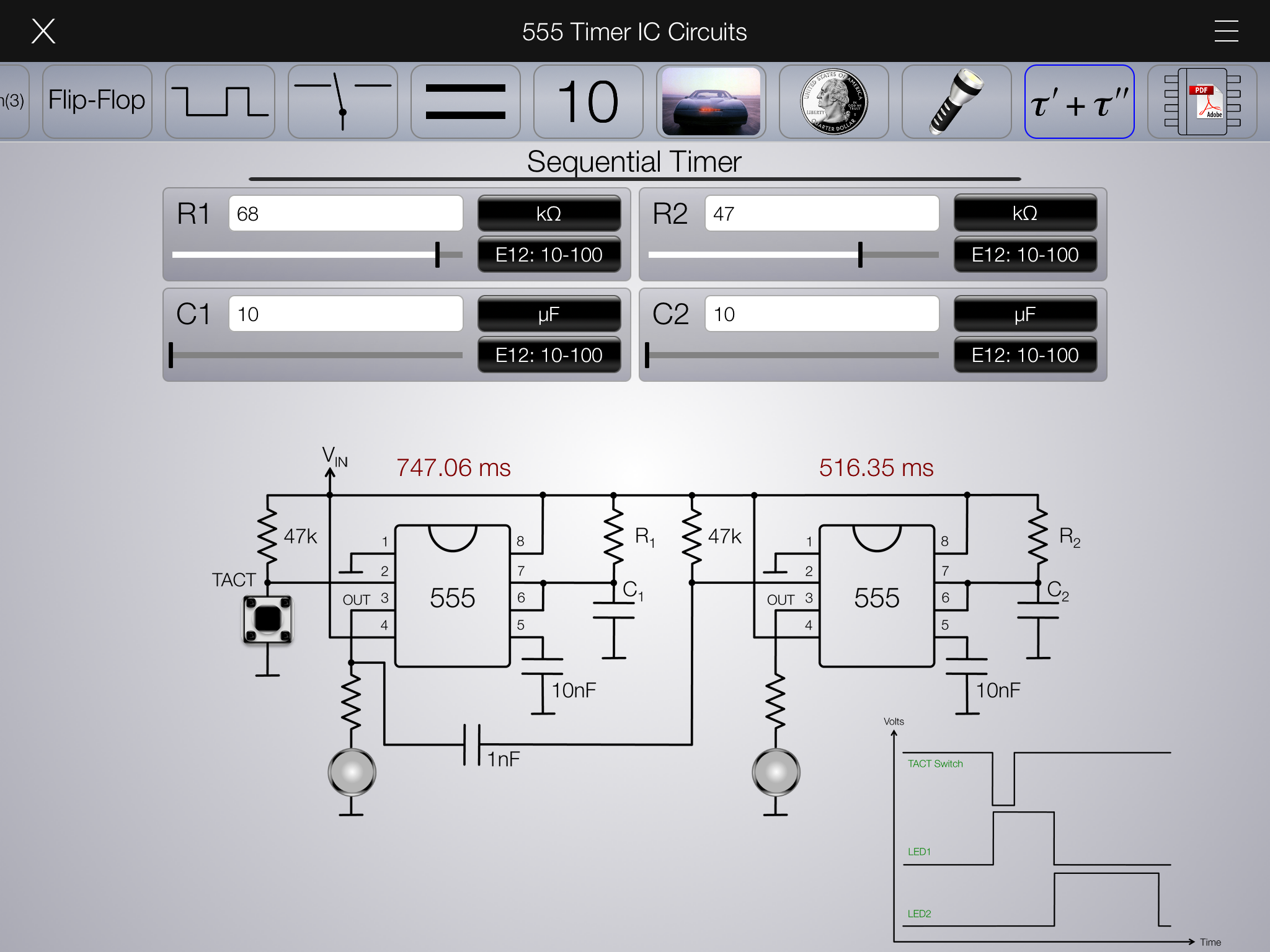The height and width of the screenshot is (952, 1270).
Task: Select the square wave circuit icon
Action: click(x=220, y=102)
